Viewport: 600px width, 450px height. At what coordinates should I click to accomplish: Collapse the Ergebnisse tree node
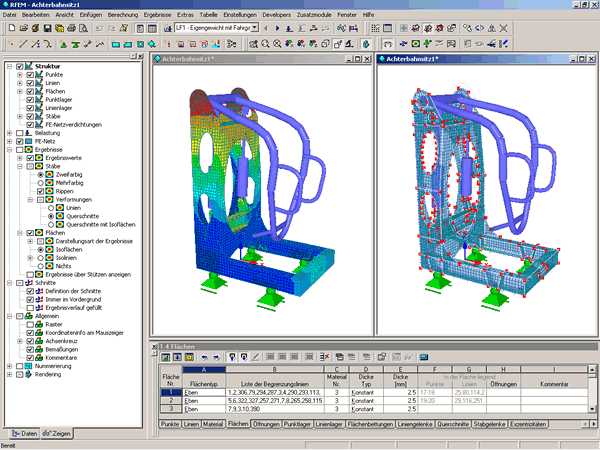(x=10, y=150)
